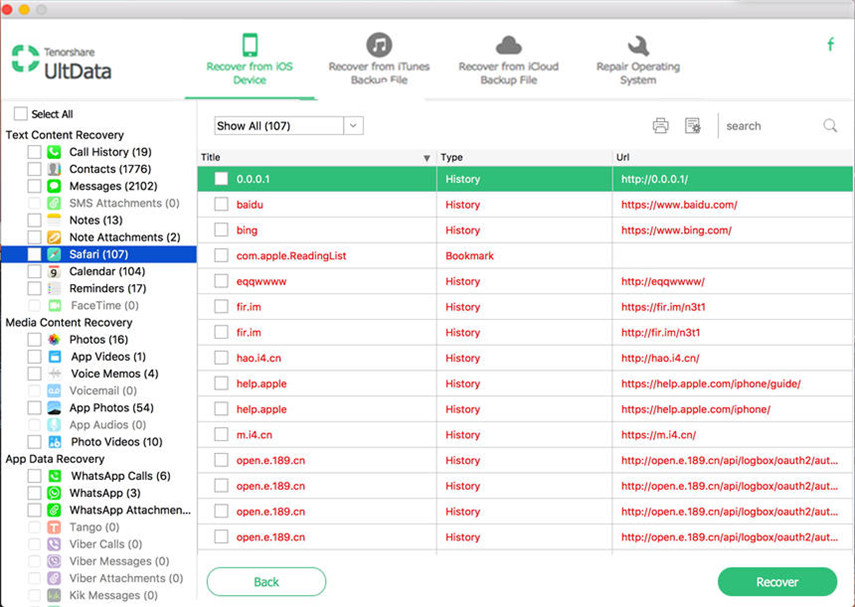Click the Photo Videos icon
855x607 pixels.
click(x=55, y=442)
